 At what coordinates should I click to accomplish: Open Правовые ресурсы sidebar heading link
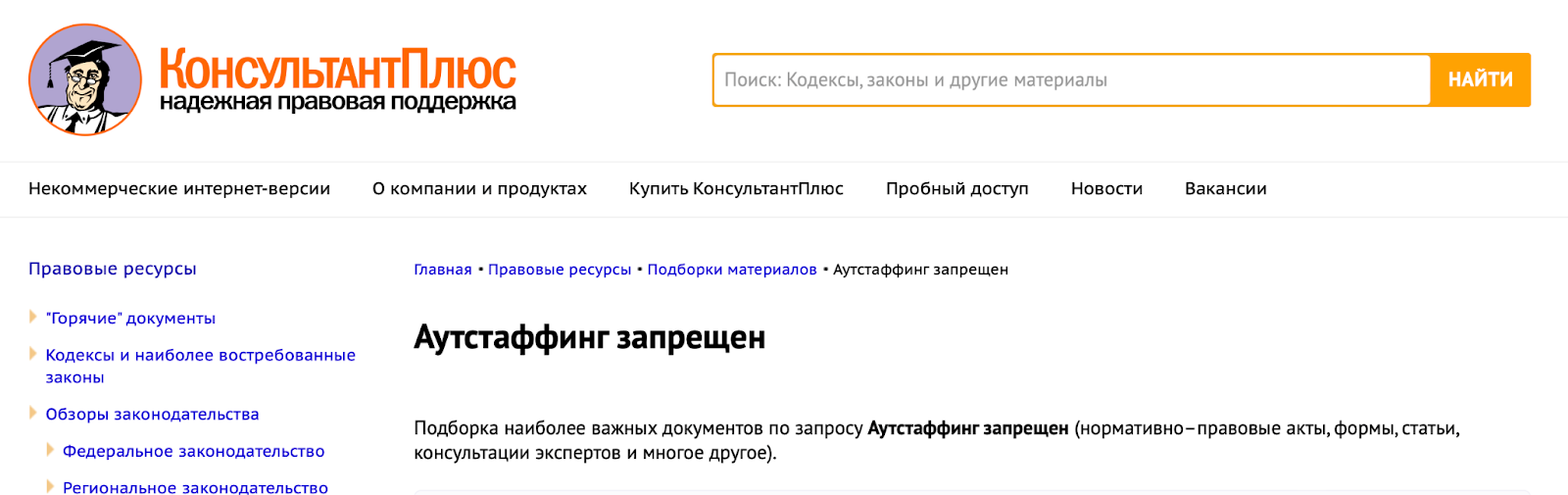tap(113, 269)
